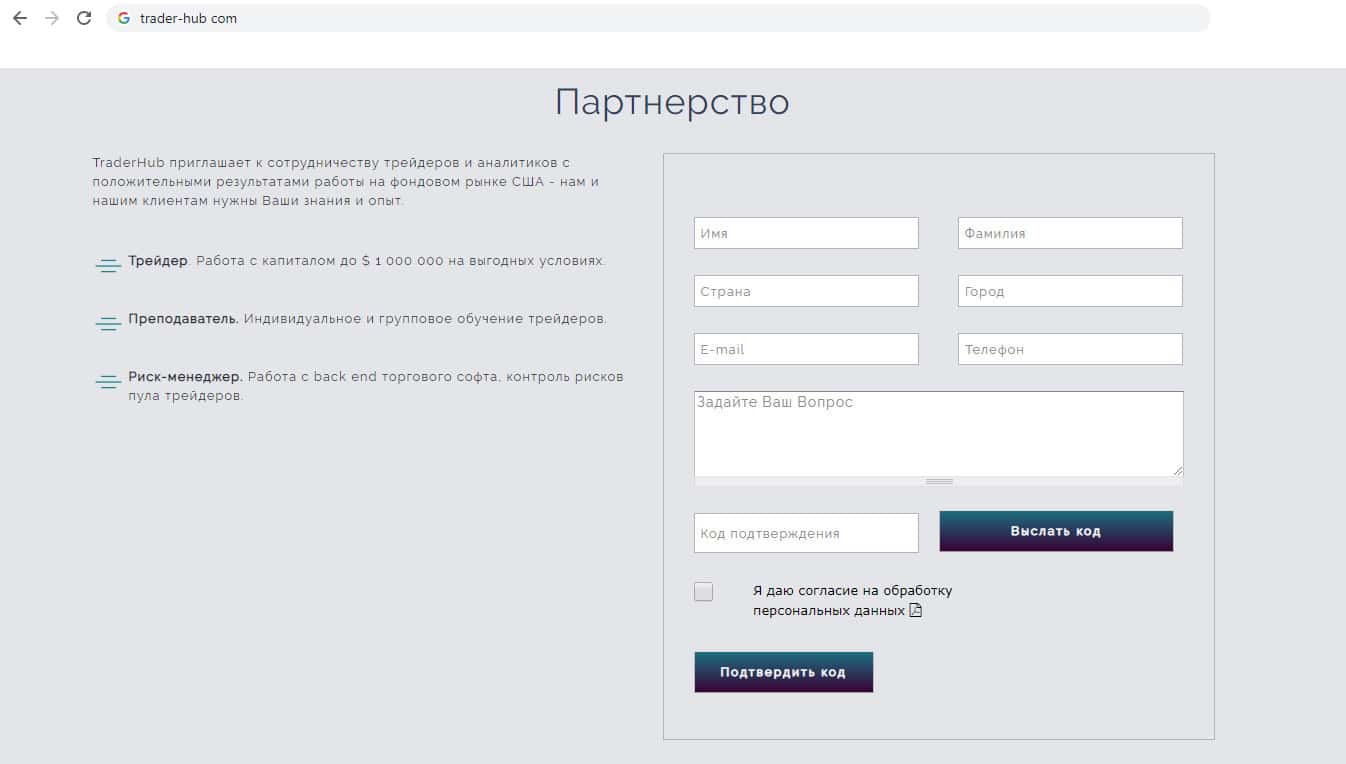Click the lines icon next to Трейдер

[108, 265]
